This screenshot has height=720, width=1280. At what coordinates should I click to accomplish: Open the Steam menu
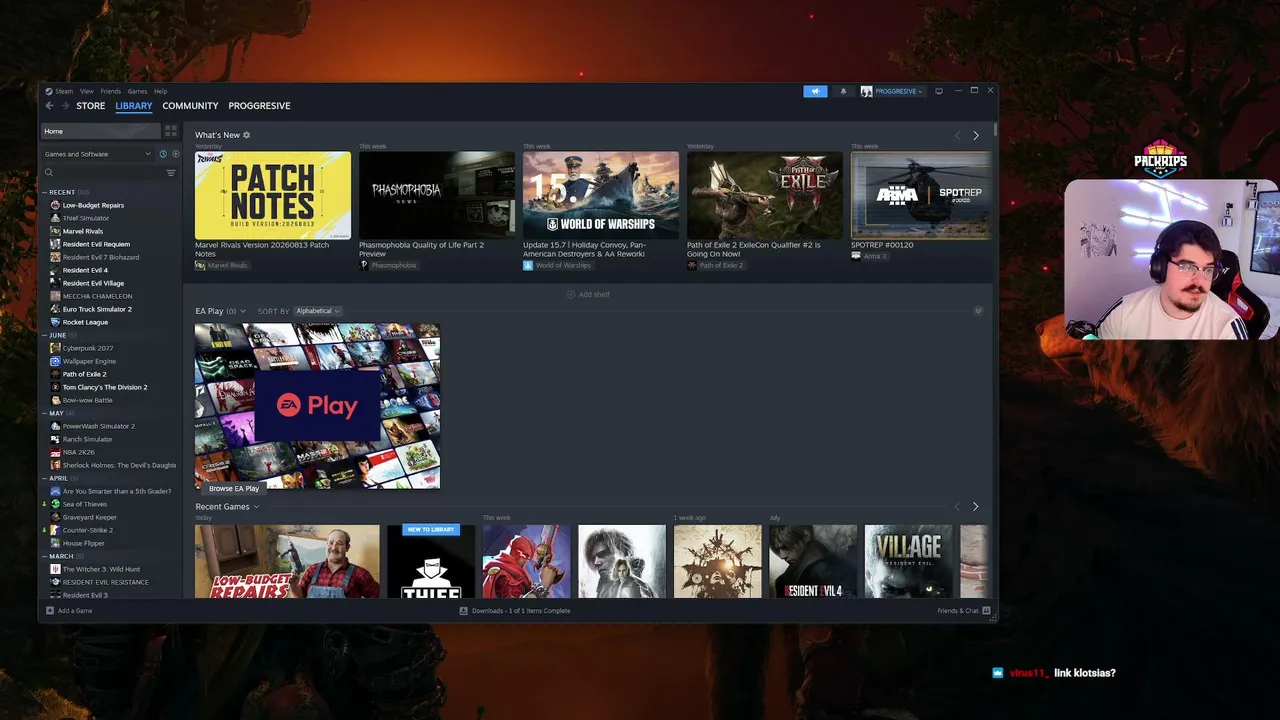click(64, 91)
